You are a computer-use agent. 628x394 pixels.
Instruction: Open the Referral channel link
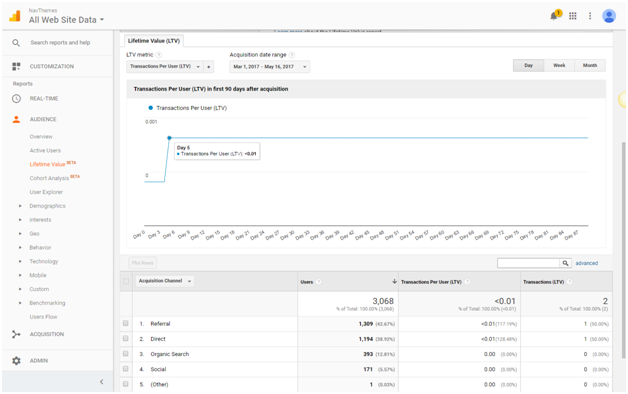tap(160, 324)
